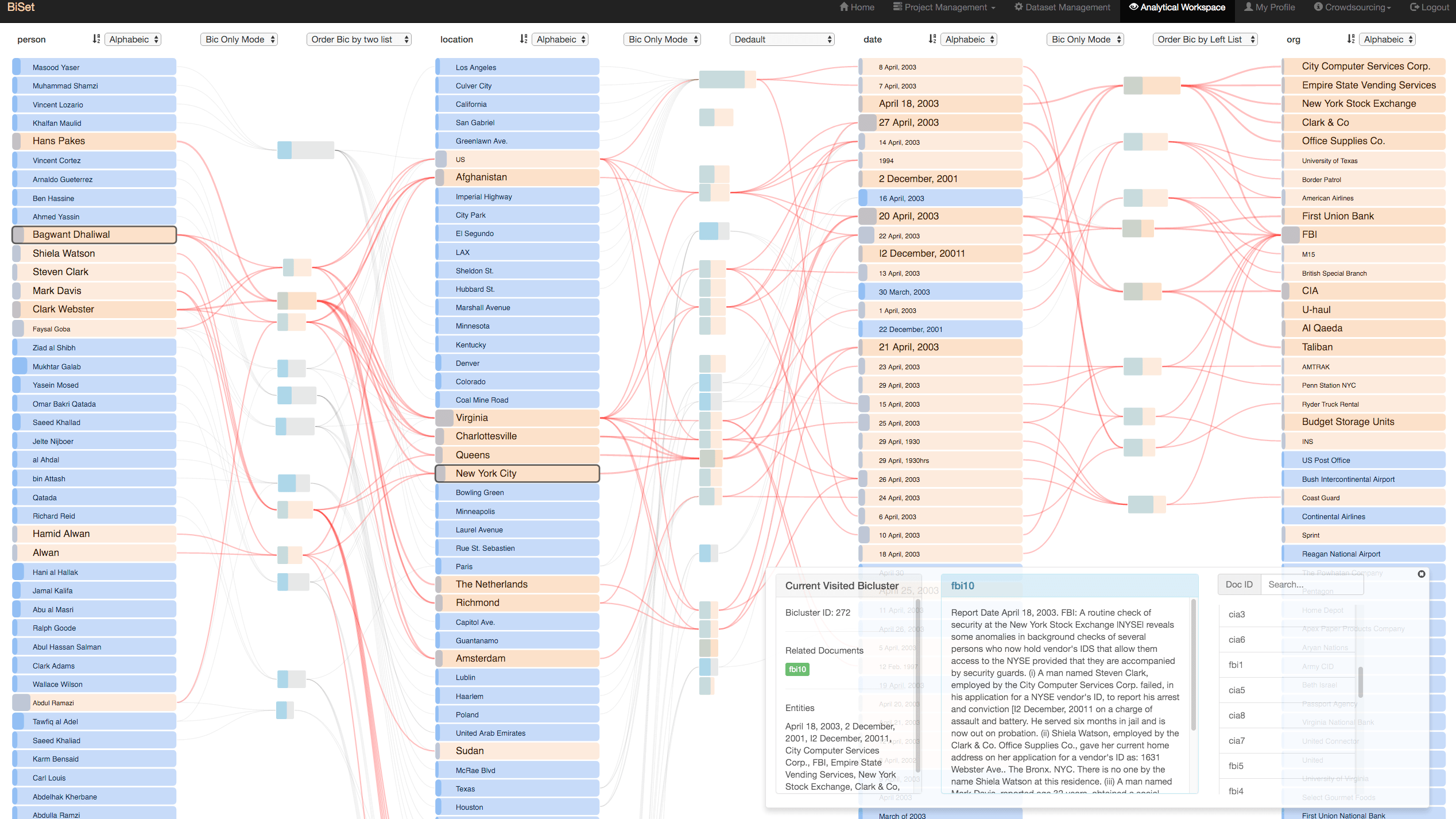Select Analytical Workspace tab

[1177, 7]
